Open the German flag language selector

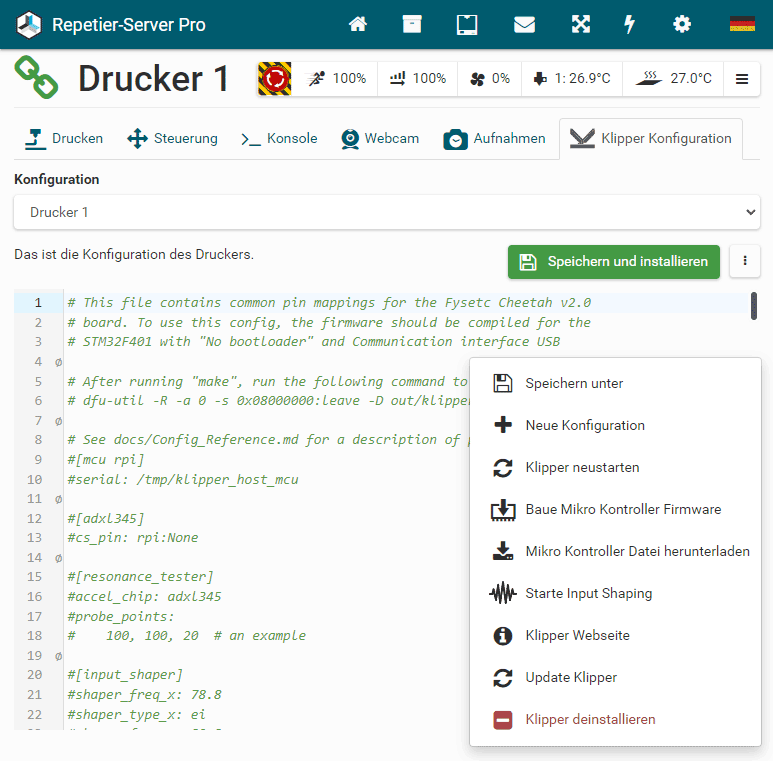click(742, 25)
